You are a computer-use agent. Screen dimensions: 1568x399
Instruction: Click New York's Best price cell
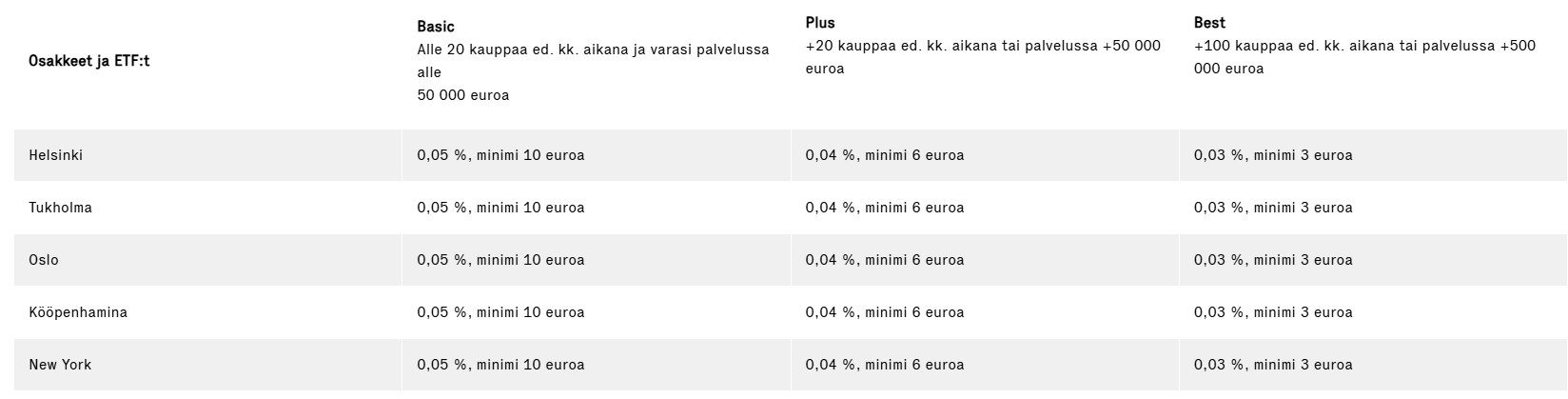(x=1273, y=365)
